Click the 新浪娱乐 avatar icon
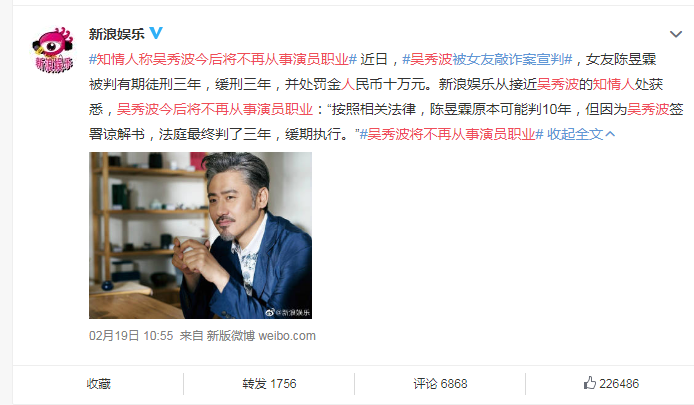 coord(52,50)
